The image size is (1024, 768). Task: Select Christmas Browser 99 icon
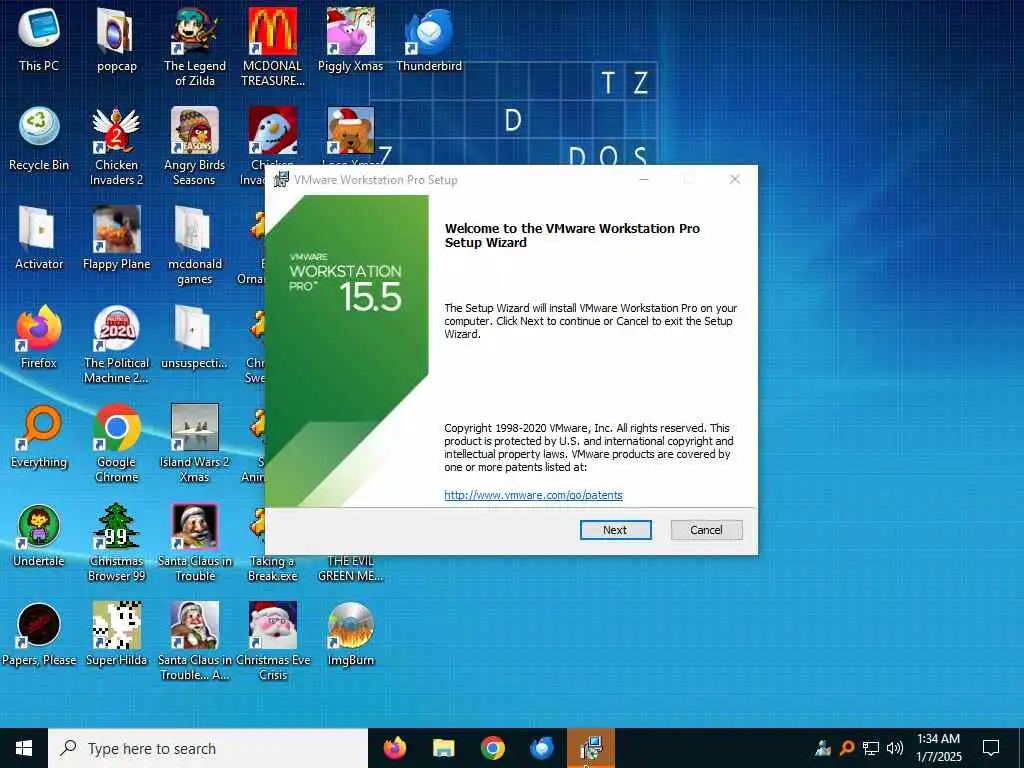(x=116, y=543)
